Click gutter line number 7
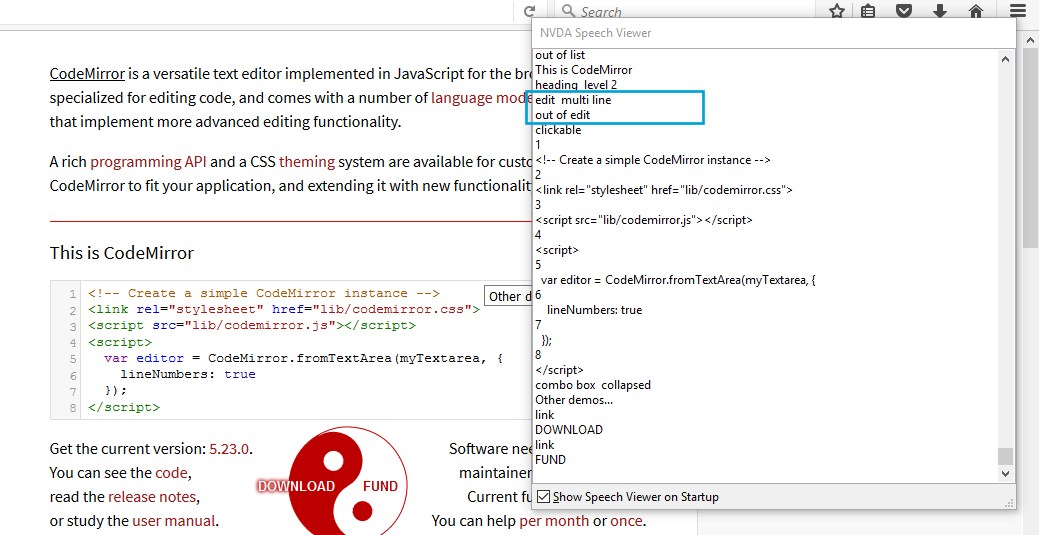 pyautogui.click(x=73, y=392)
